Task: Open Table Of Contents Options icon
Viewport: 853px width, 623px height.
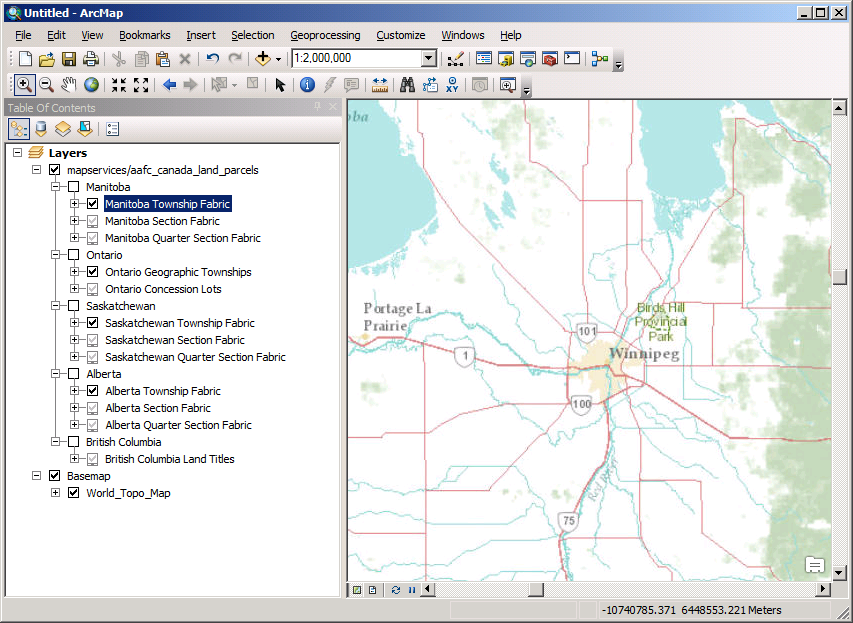Action: pyautogui.click(x=113, y=129)
